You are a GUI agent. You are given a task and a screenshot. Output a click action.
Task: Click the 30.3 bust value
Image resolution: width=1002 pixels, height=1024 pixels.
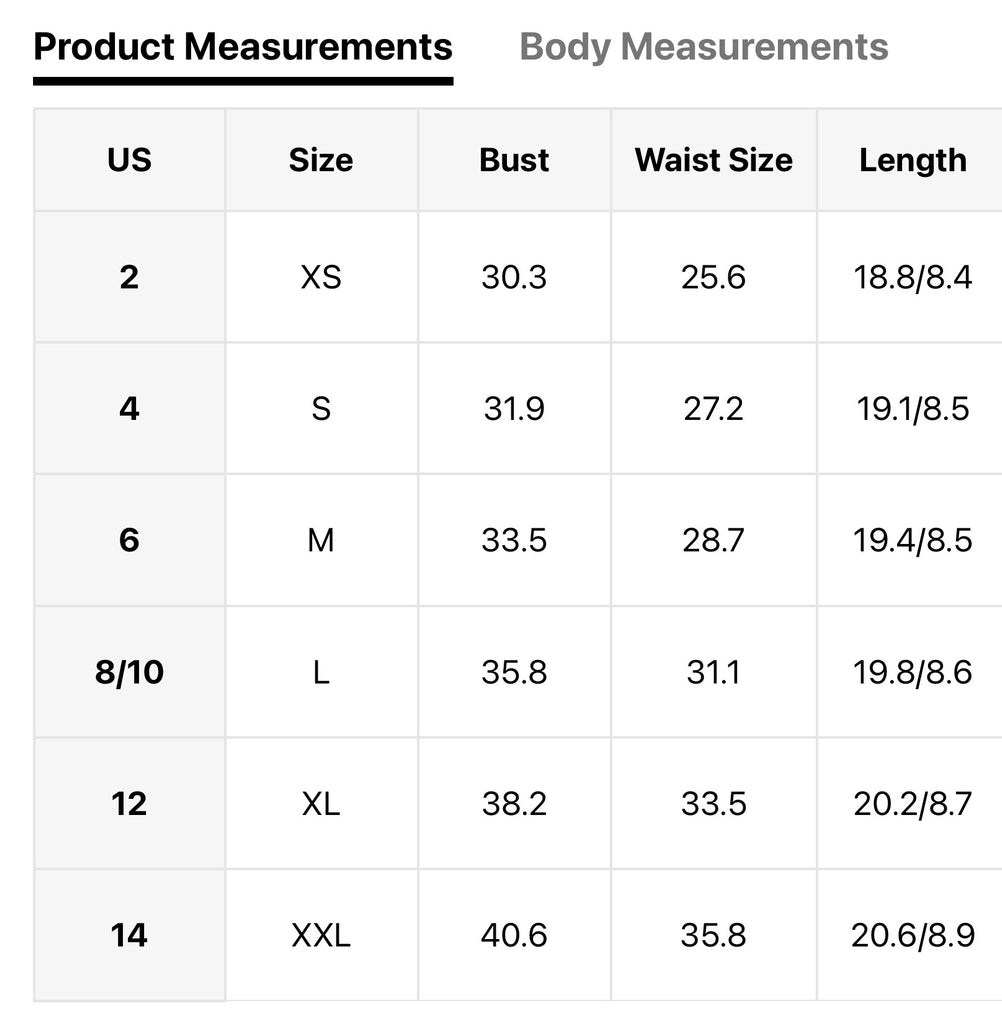(514, 277)
